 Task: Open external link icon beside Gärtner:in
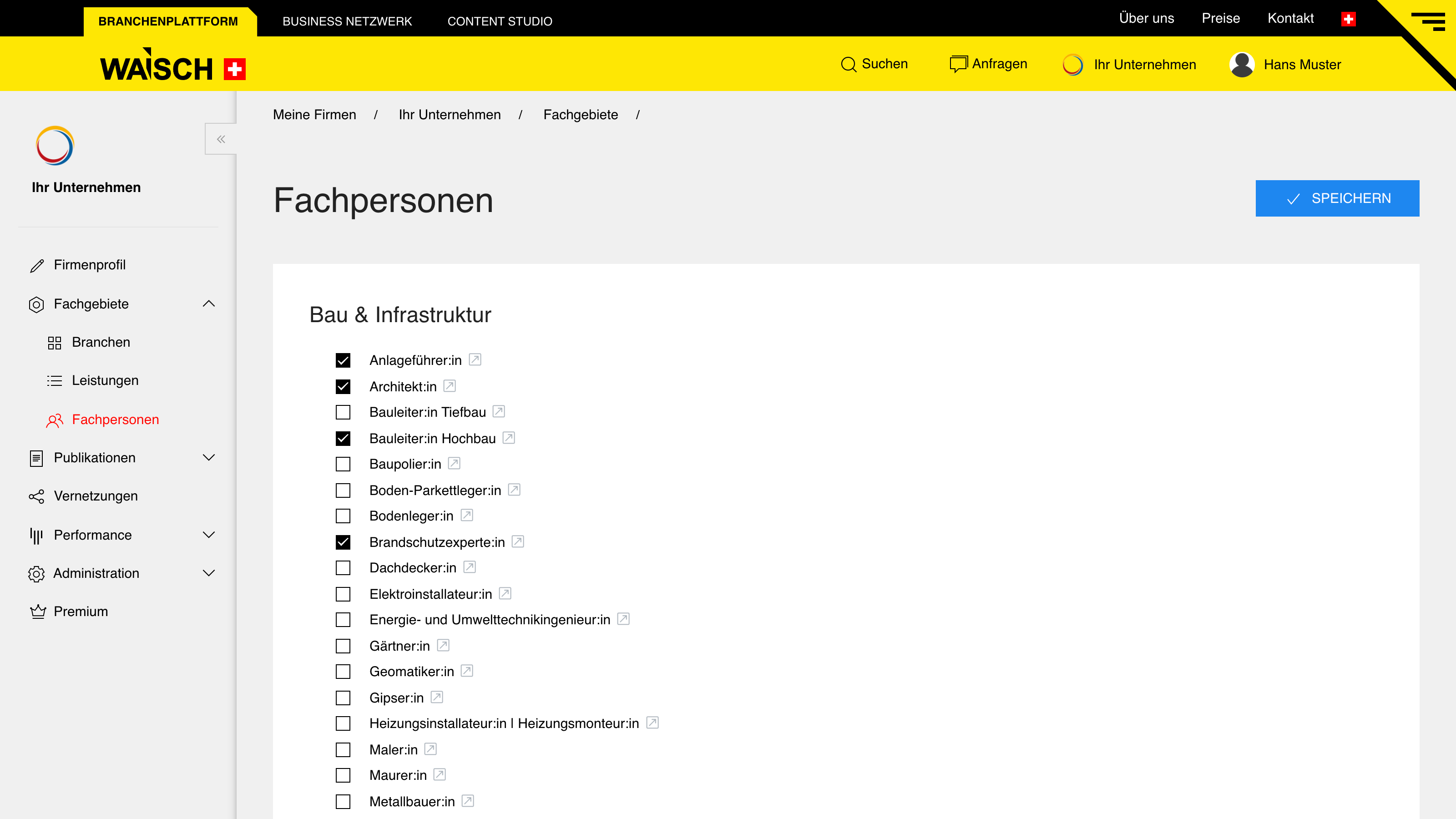tap(443, 645)
